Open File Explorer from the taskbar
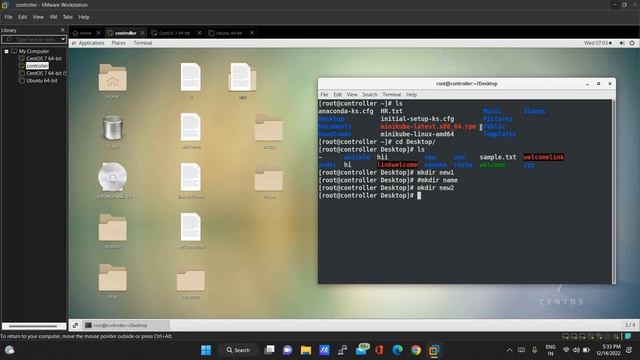Screen dimensions: 640x360 click(306, 350)
